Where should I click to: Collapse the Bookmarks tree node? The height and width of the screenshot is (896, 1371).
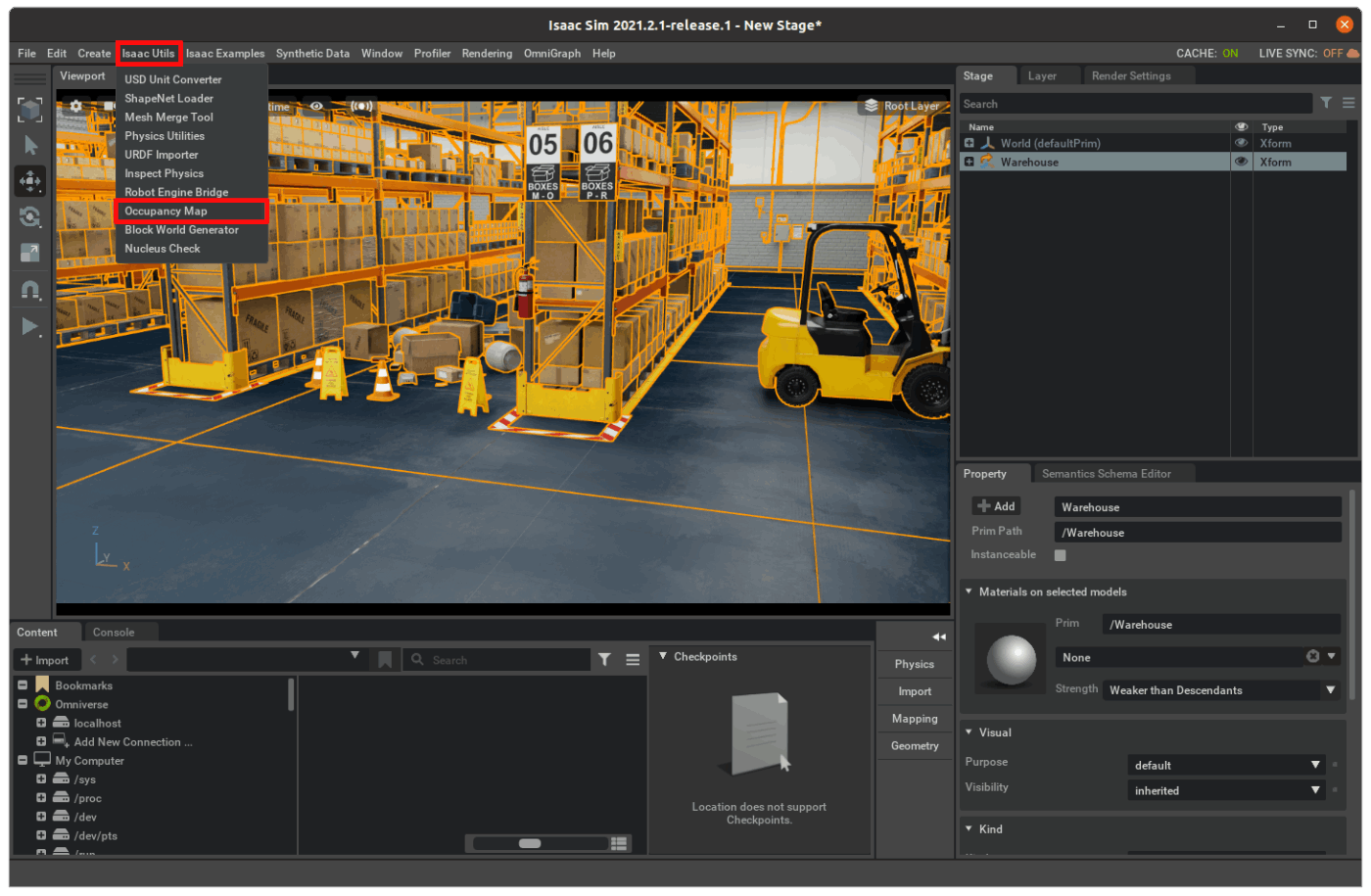pos(23,685)
